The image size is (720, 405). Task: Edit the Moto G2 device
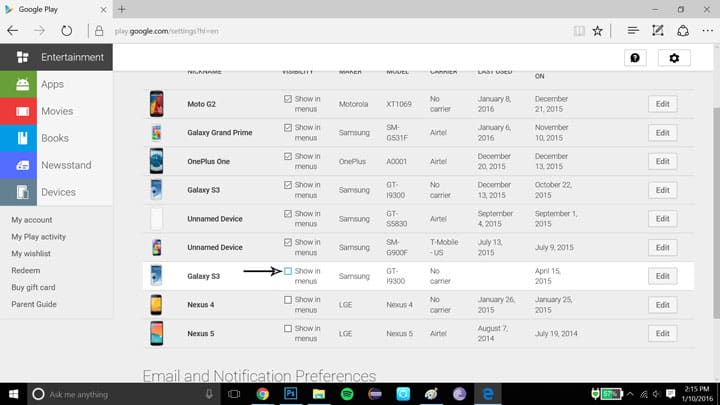pos(663,104)
